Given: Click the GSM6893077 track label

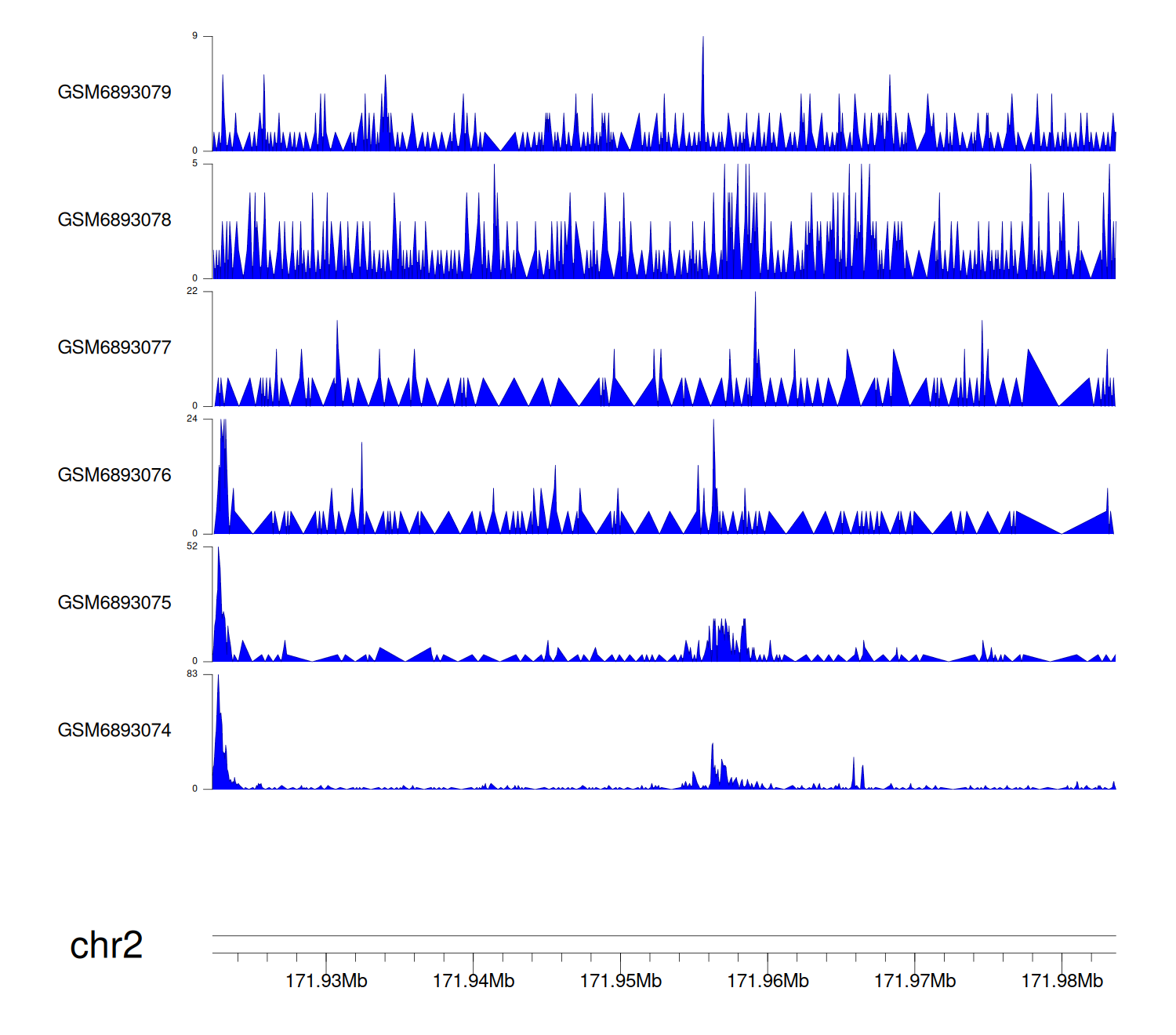Looking at the screenshot, I should pos(114,348).
